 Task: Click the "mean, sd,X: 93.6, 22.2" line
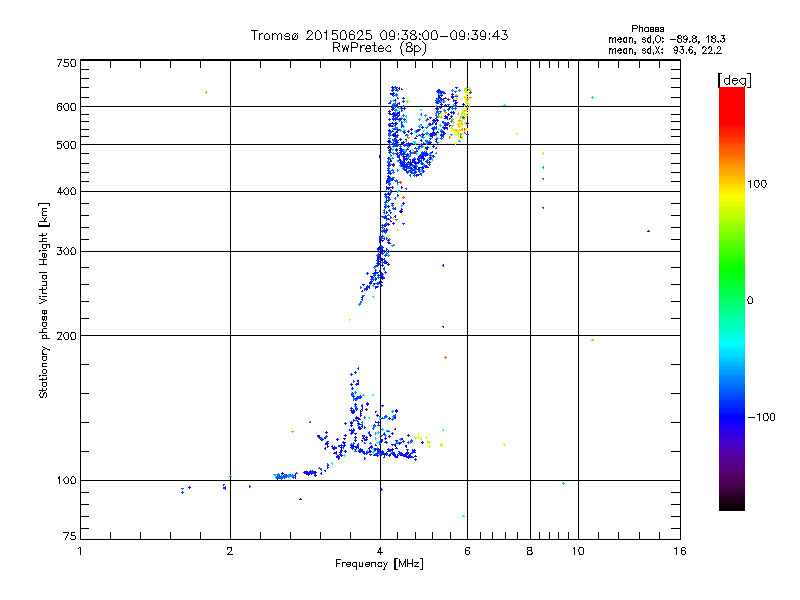pos(665,51)
